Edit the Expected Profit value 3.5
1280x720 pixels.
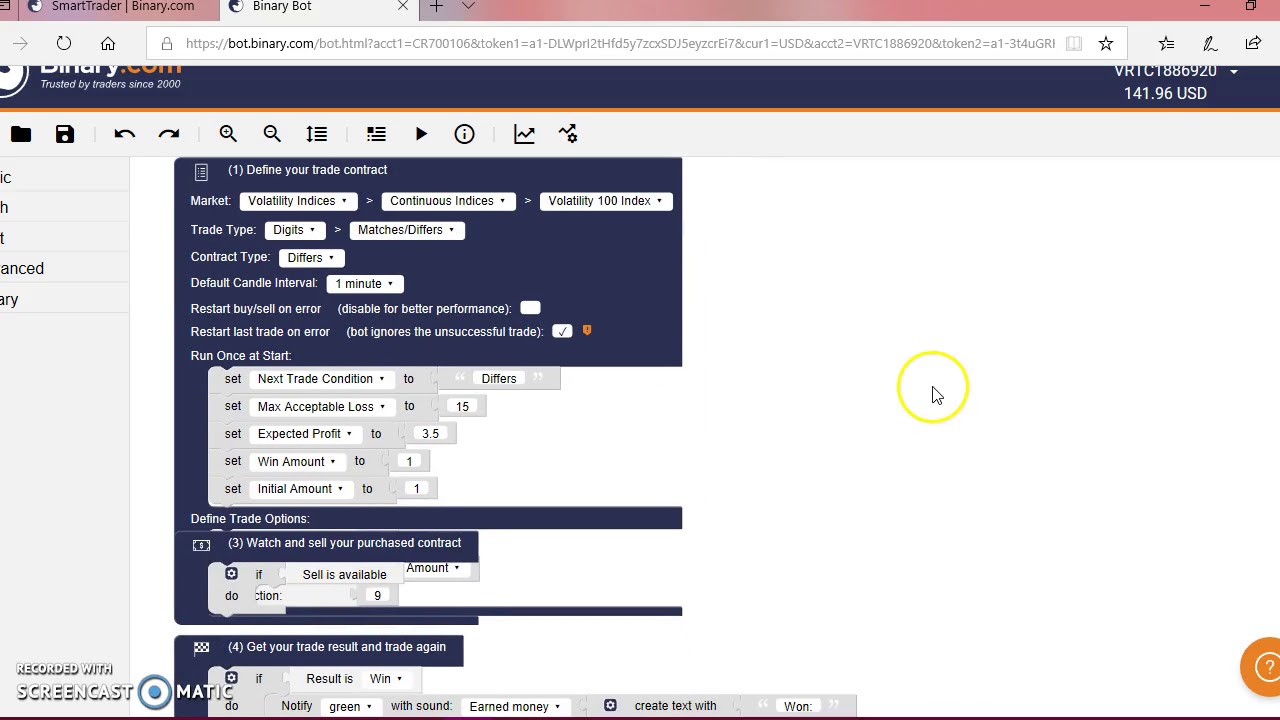[430, 434]
